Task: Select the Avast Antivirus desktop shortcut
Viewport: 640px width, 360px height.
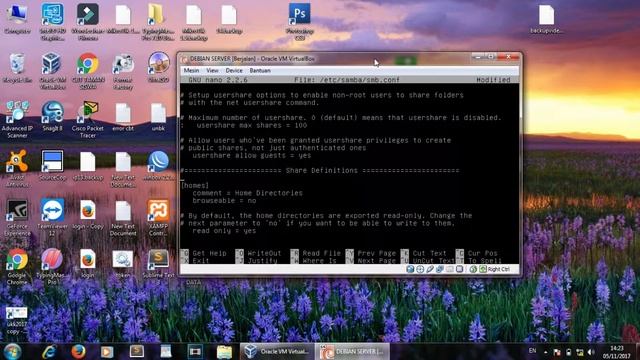Action: coord(17,168)
